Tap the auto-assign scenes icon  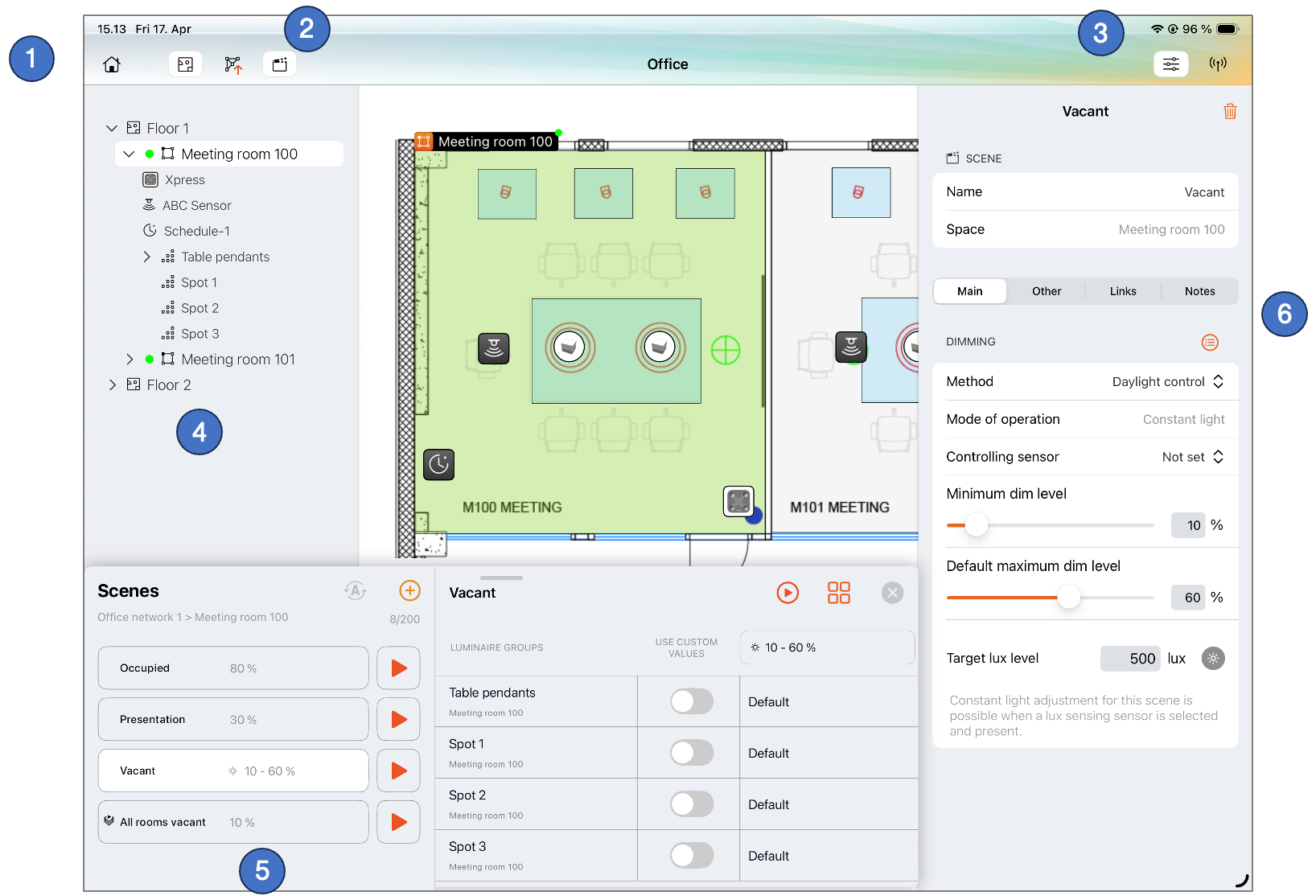coord(356,591)
